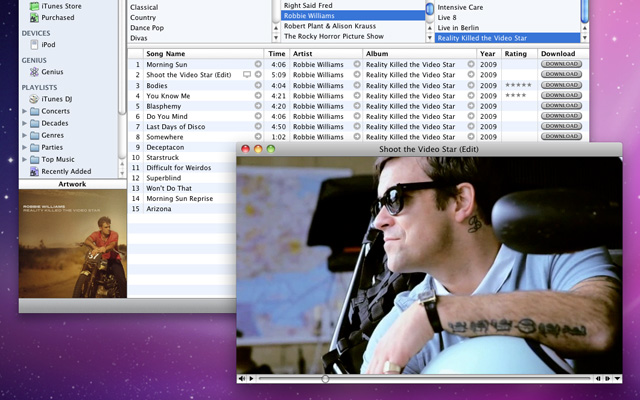Screen dimensions: 640x400
Task: Select the Purchased playlist icon
Action: (34, 17)
